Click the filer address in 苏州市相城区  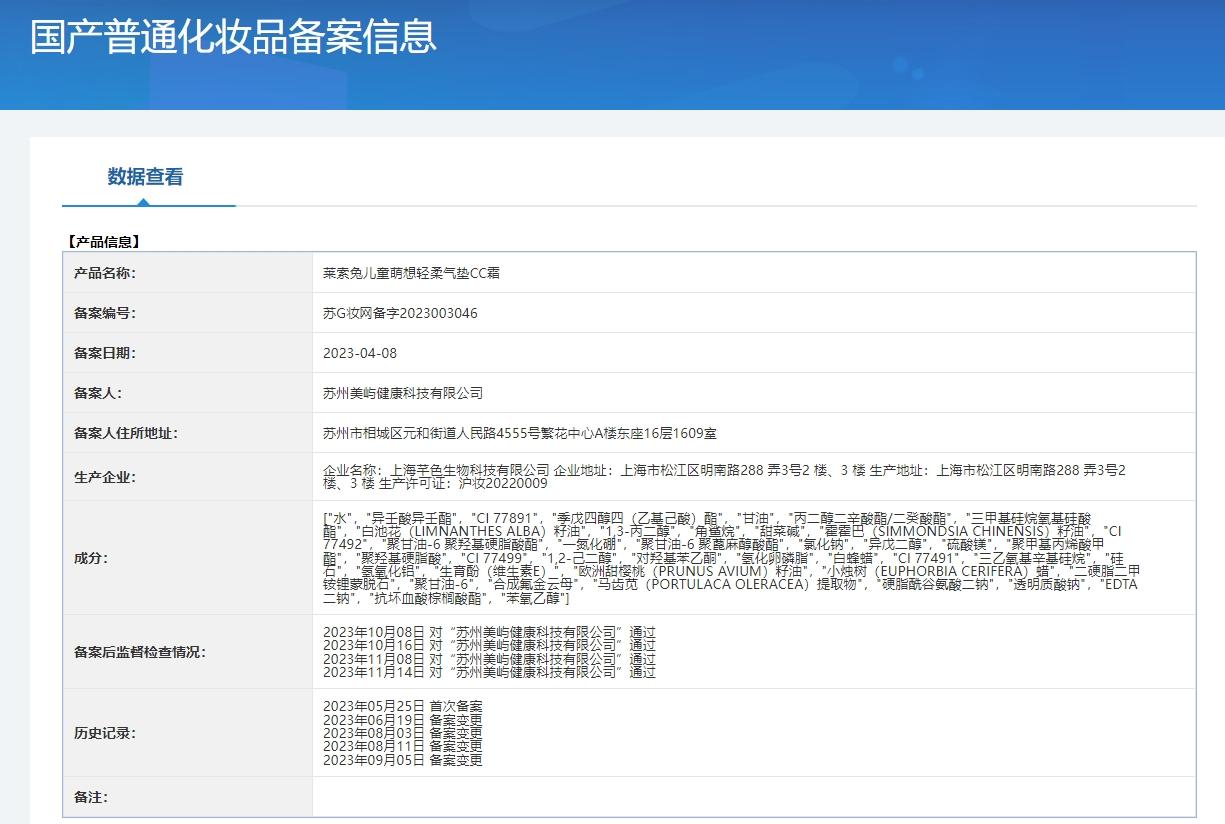click(519, 433)
